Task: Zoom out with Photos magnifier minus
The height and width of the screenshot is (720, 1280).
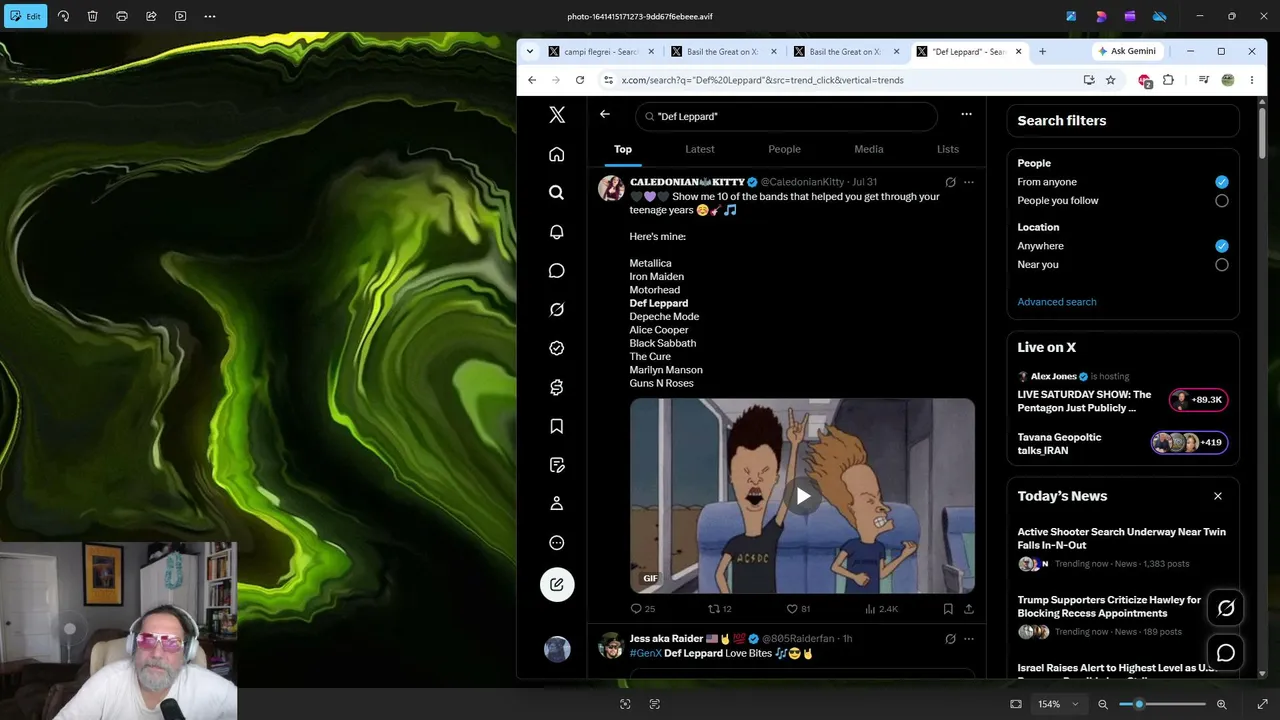Action: coord(1103,704)
